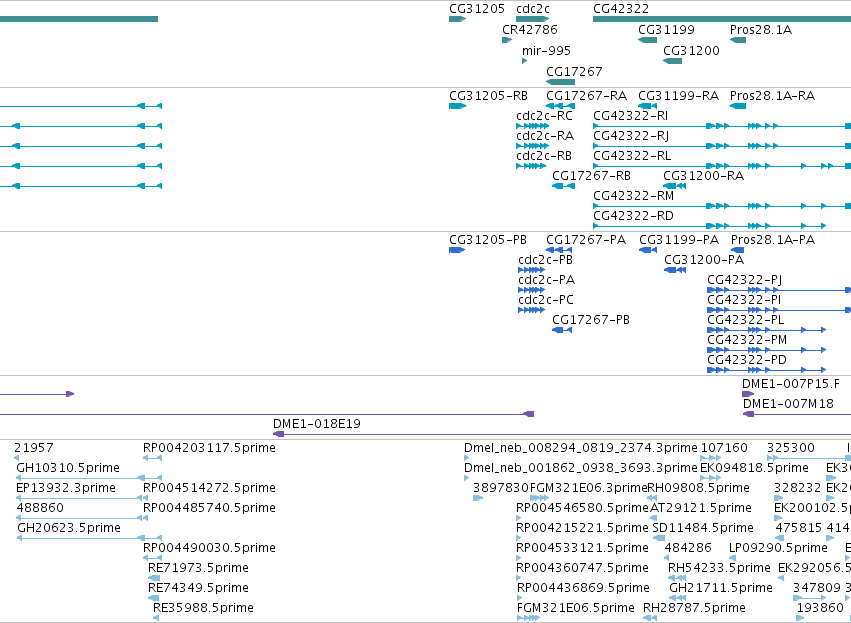Click EST RE71973.5prime

154,578
